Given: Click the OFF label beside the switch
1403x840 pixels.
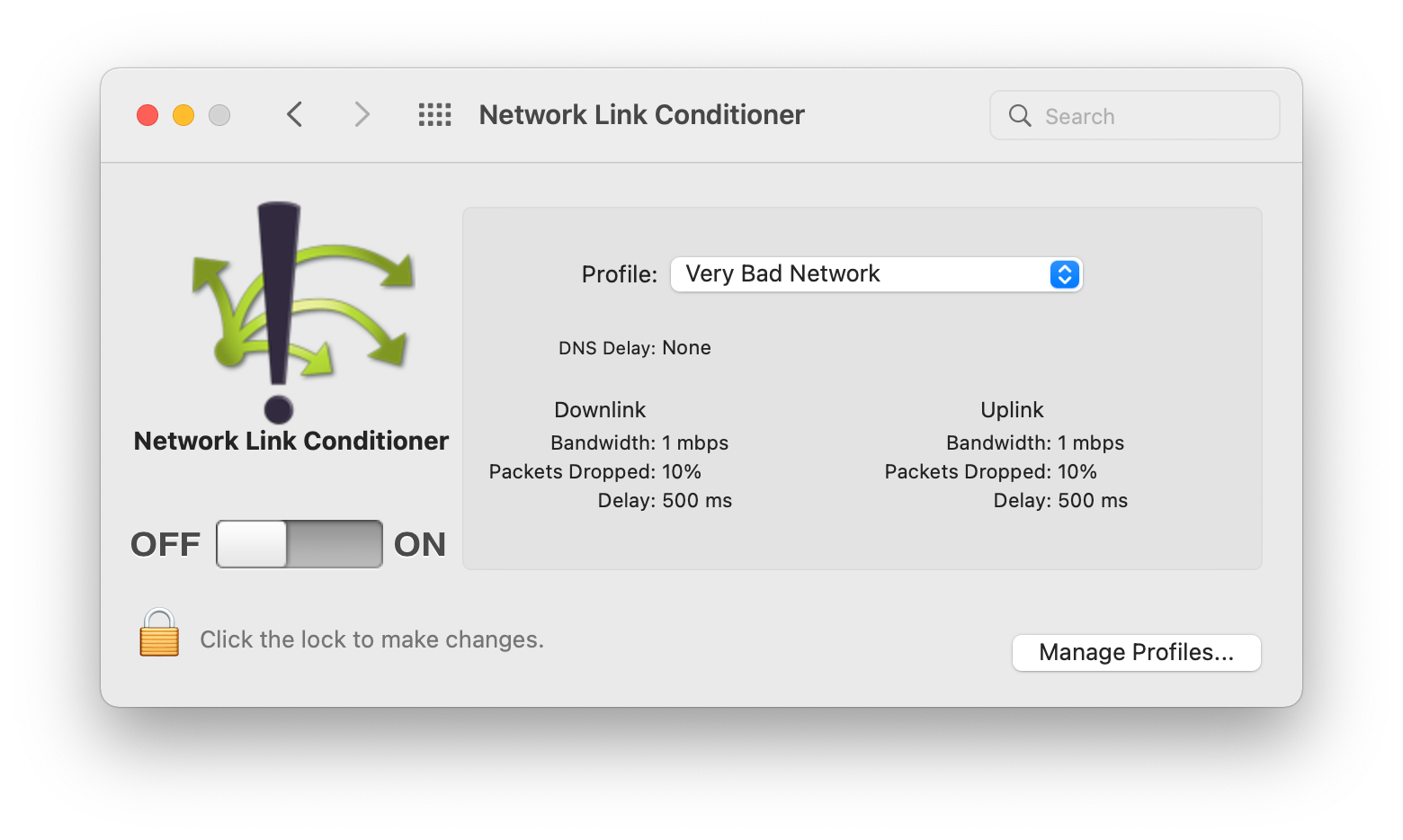Looking at the screenshot, I should point(165,544).
